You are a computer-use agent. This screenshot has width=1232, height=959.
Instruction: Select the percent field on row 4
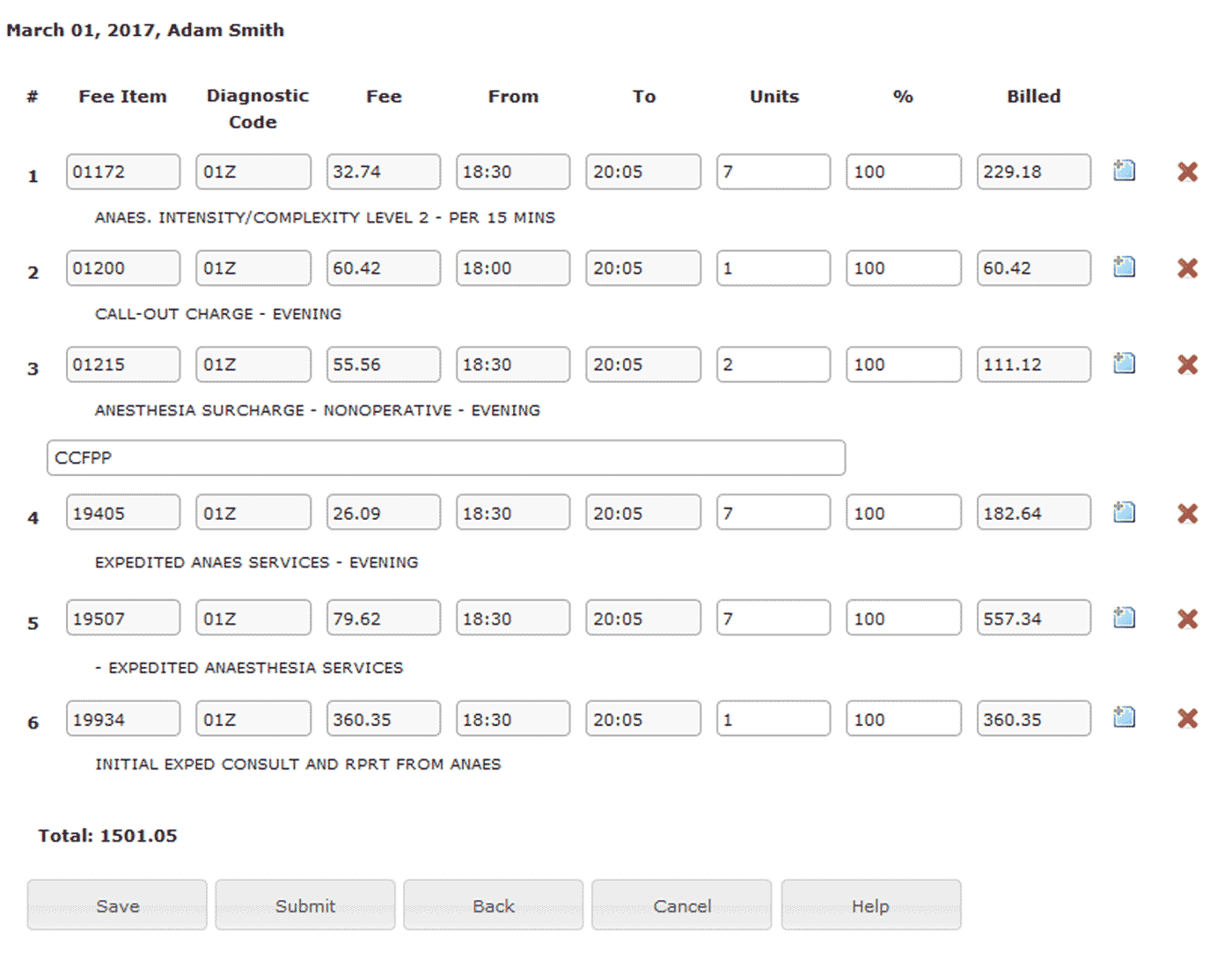click(903, 513)
